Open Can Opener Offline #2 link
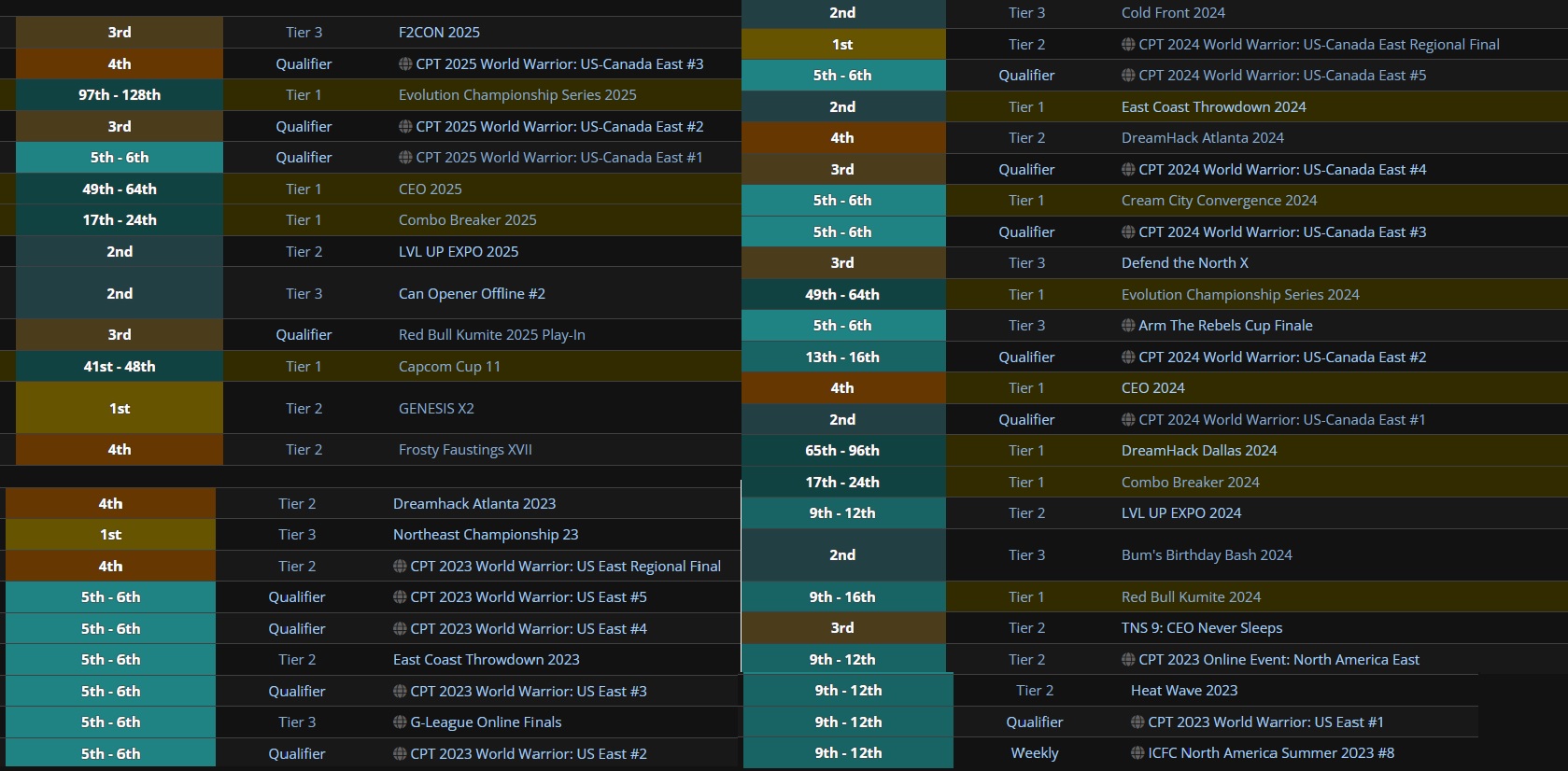 tap(472, 294)
